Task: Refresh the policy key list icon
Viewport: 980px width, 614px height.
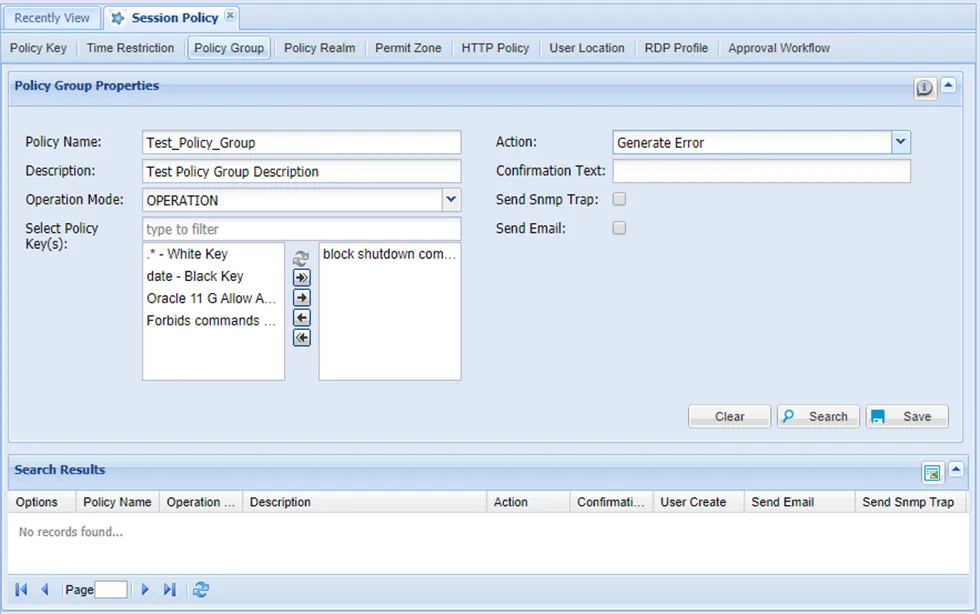Action: pos(301,258)
